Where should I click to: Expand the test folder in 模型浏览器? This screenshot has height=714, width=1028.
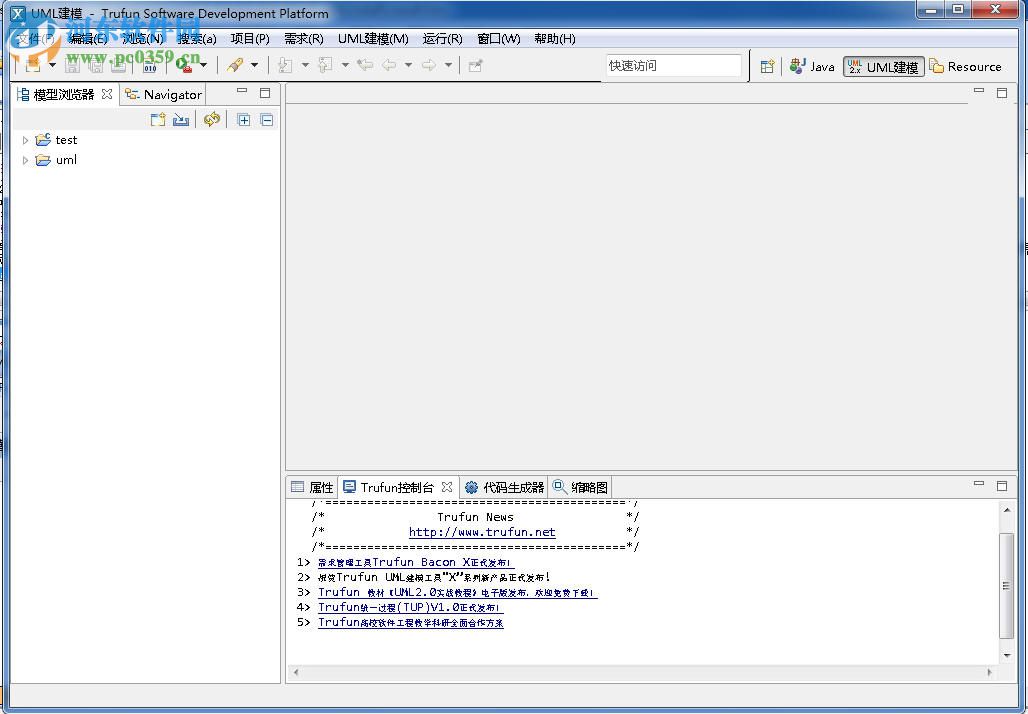point(25,140)
